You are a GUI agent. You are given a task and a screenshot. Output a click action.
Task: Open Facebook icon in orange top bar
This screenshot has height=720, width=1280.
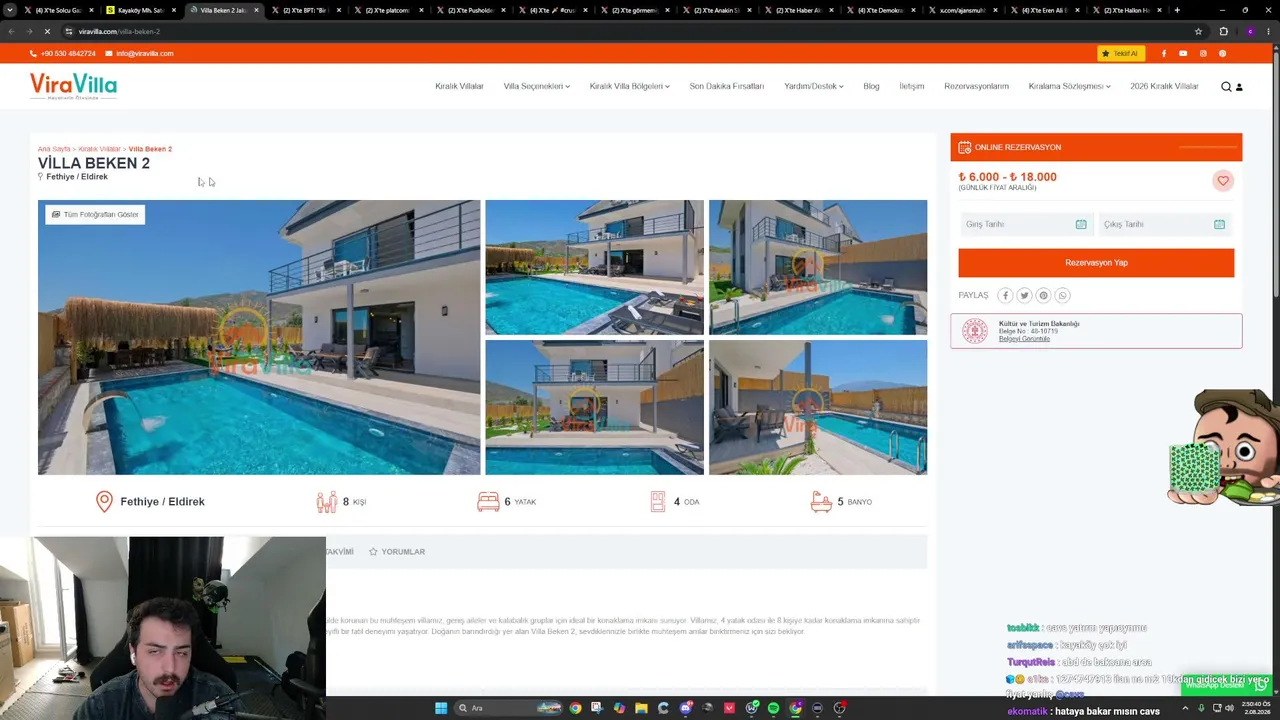point(1164,53)
